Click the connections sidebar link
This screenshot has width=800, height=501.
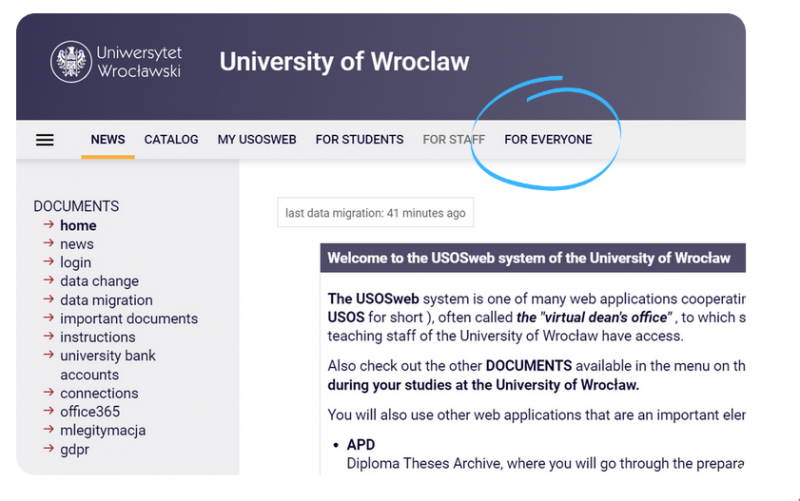click(x=99, y=394)
